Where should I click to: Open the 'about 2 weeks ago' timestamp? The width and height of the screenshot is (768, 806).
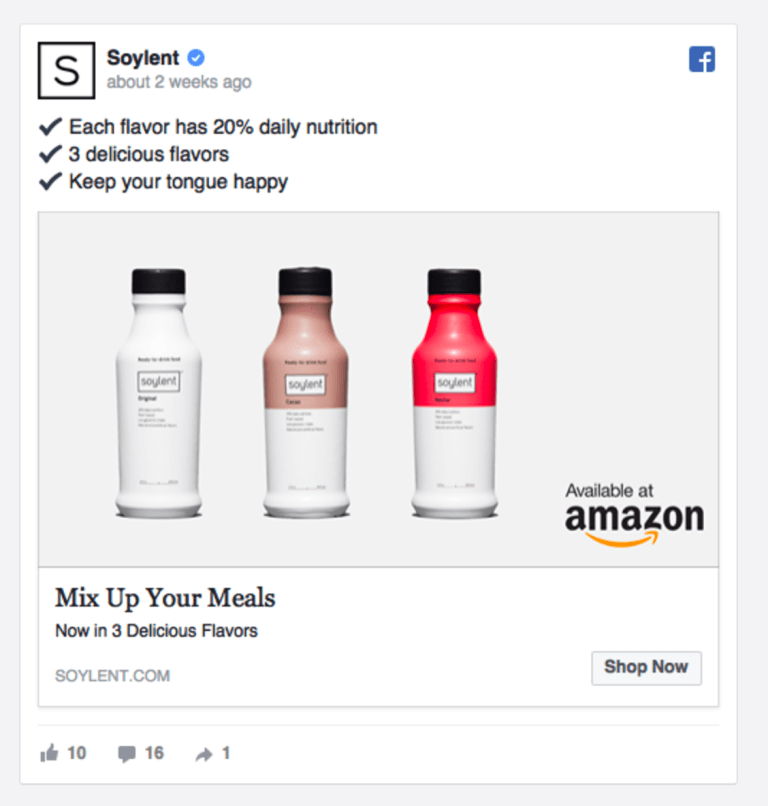click(179, 82)
